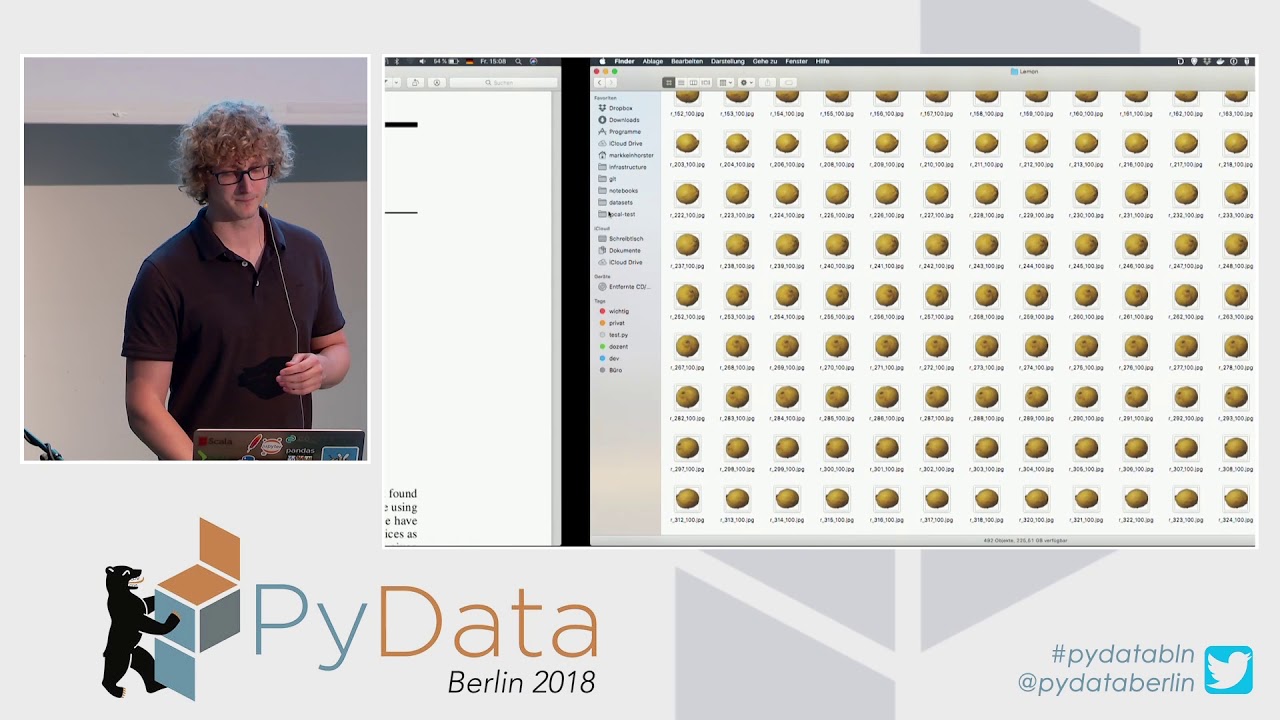Switch Finder to cover flow view
This screenshot has width=1280, height=720.
[706, 82]
